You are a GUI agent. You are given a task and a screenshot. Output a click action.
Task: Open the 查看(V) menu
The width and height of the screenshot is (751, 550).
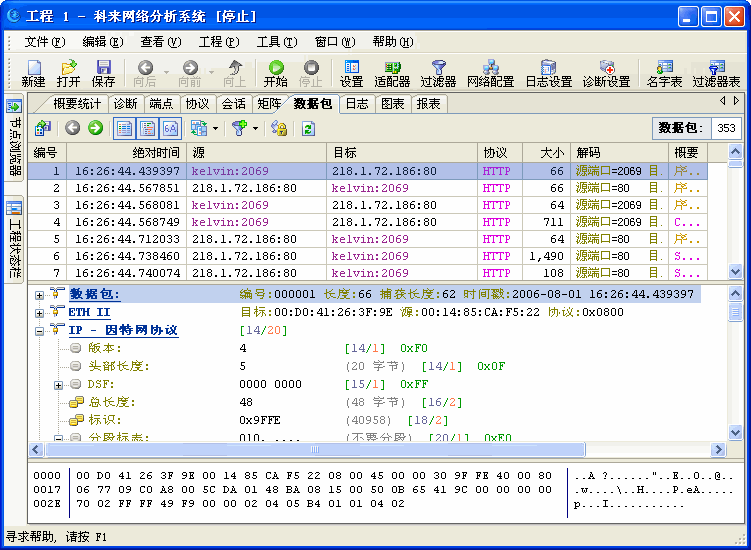tap(160, 42)
